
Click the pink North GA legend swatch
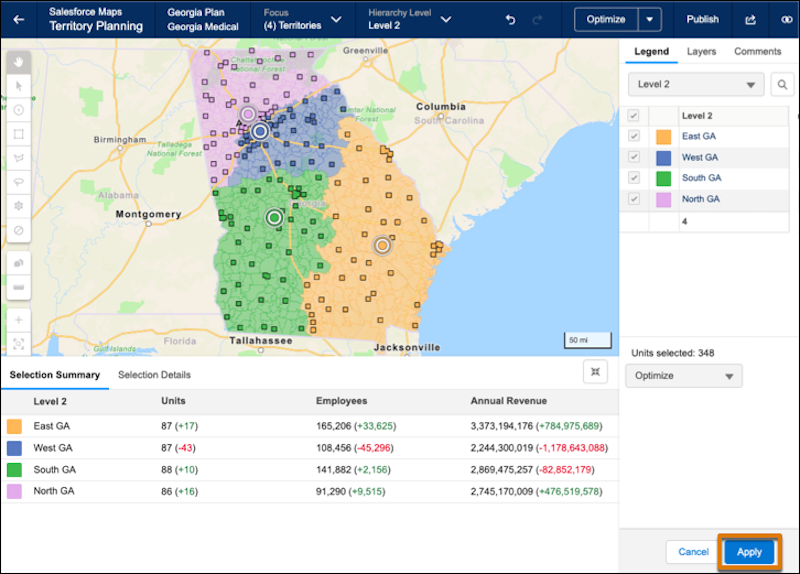pos(663,199)
